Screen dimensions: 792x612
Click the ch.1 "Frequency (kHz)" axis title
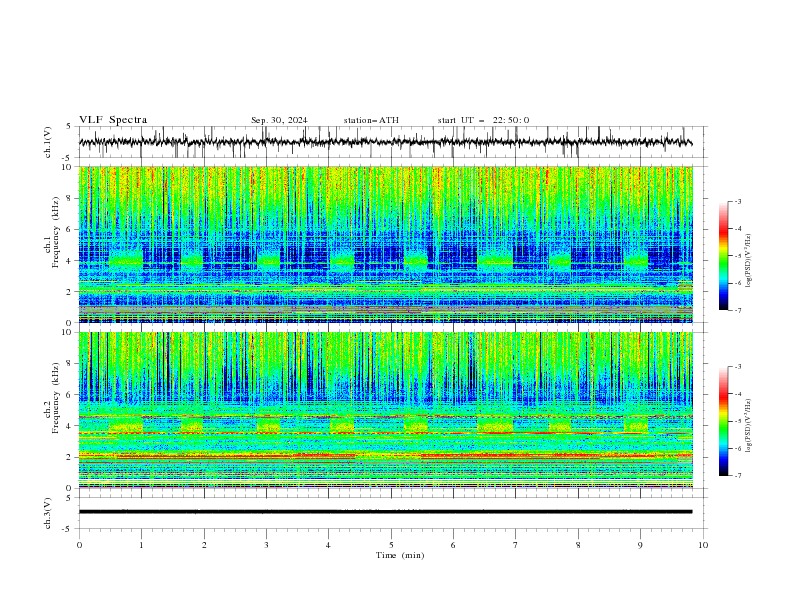pos(56,233)
